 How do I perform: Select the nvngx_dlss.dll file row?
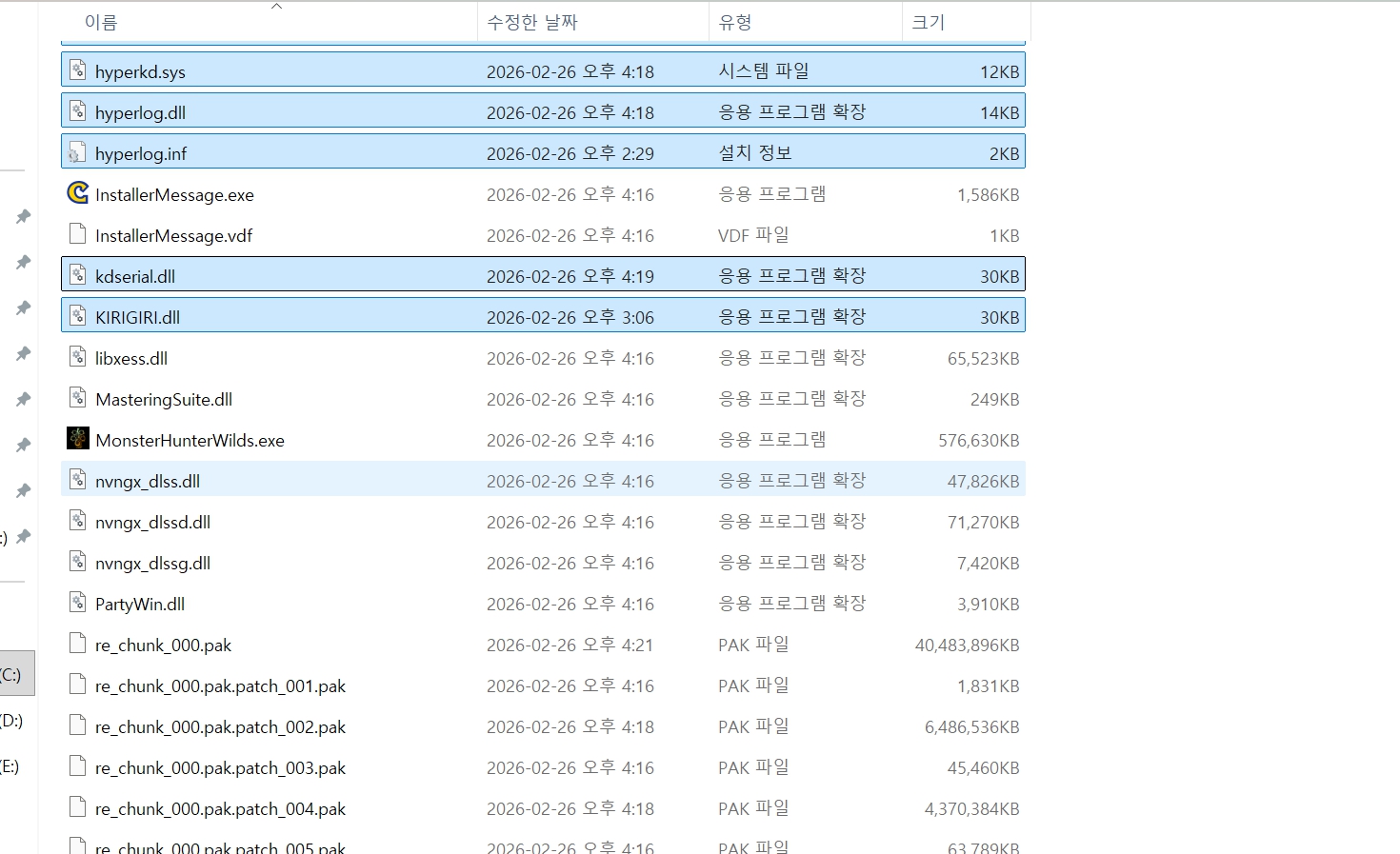[x=148, y=482]
